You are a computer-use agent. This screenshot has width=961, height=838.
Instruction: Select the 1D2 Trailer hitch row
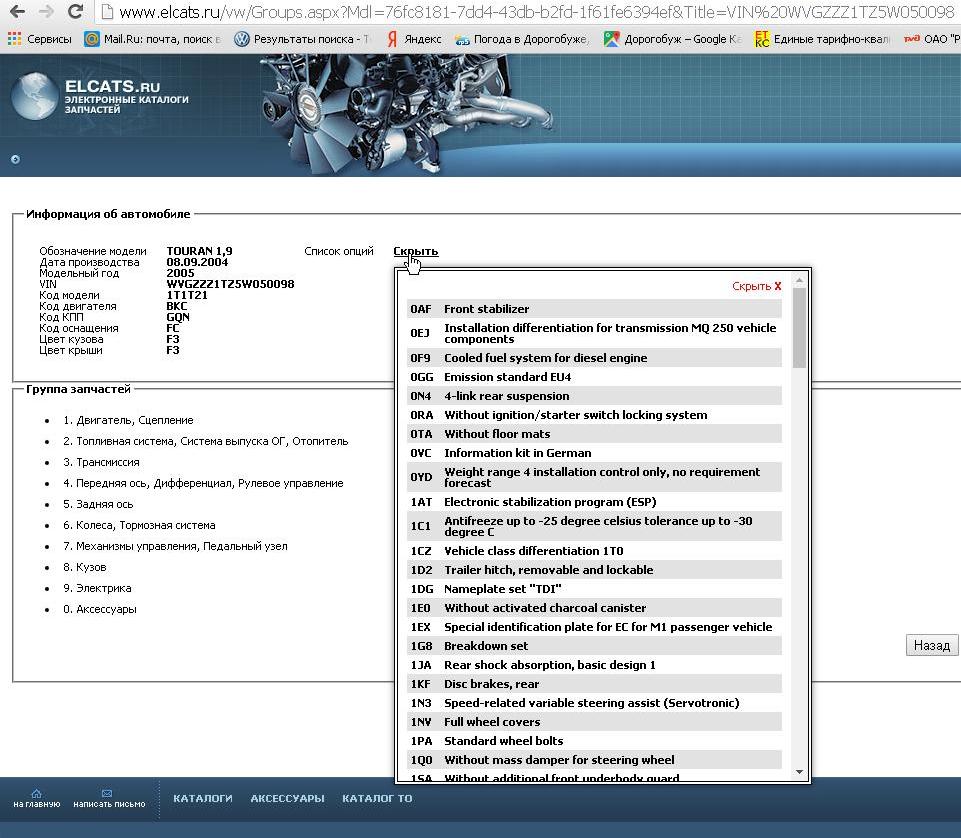(594, 570)
